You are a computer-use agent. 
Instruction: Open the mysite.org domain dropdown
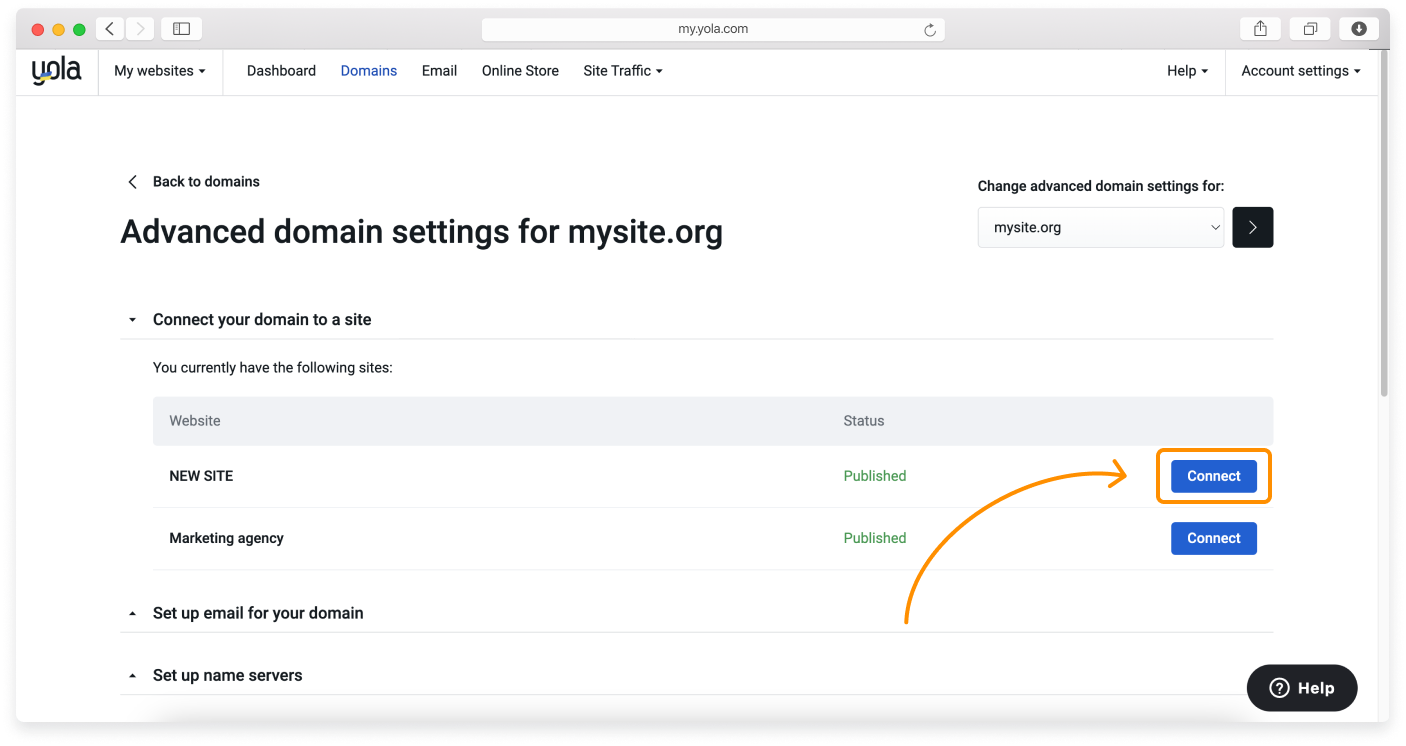1100,227
